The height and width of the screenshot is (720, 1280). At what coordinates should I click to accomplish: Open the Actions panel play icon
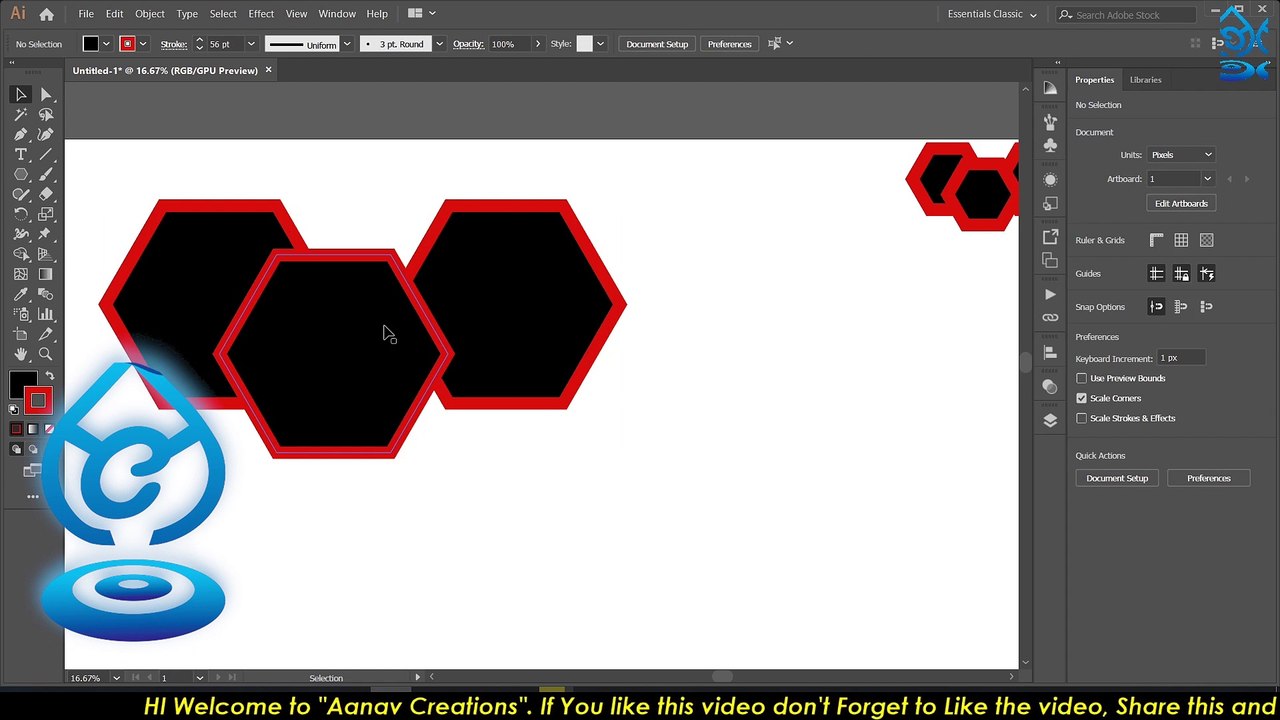tap(1050, 294)
